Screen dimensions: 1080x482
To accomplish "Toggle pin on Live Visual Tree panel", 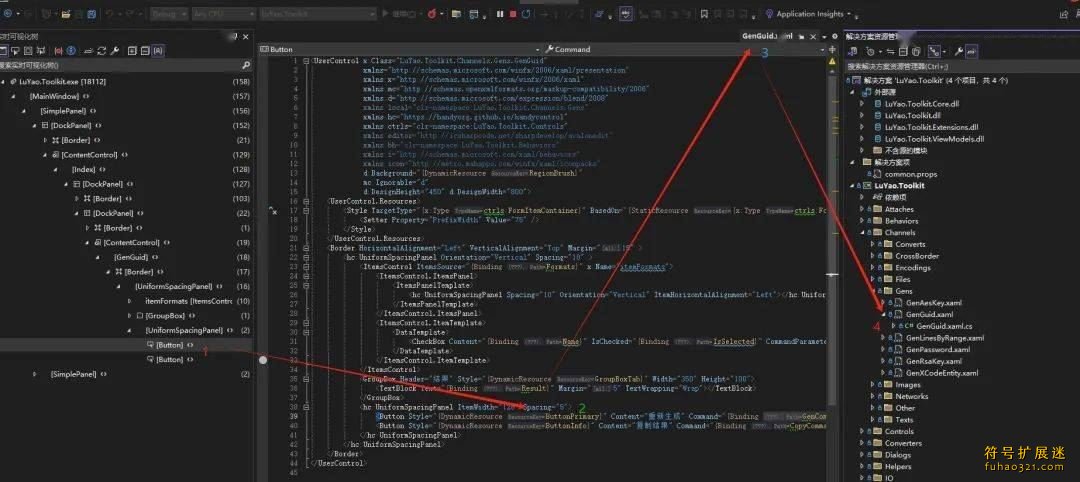I will point(235,36).
